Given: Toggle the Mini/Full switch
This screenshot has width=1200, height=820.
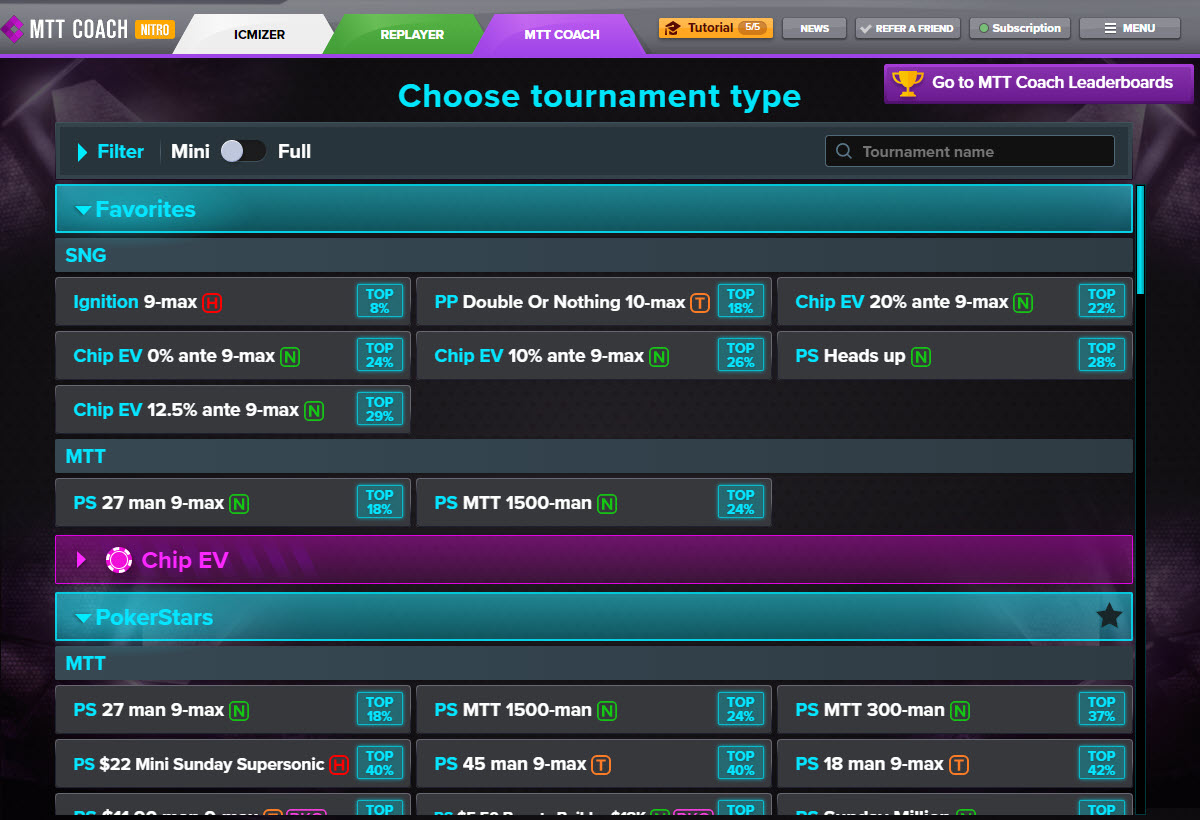Looking at the screenshot, I should (x=243, y=151).
